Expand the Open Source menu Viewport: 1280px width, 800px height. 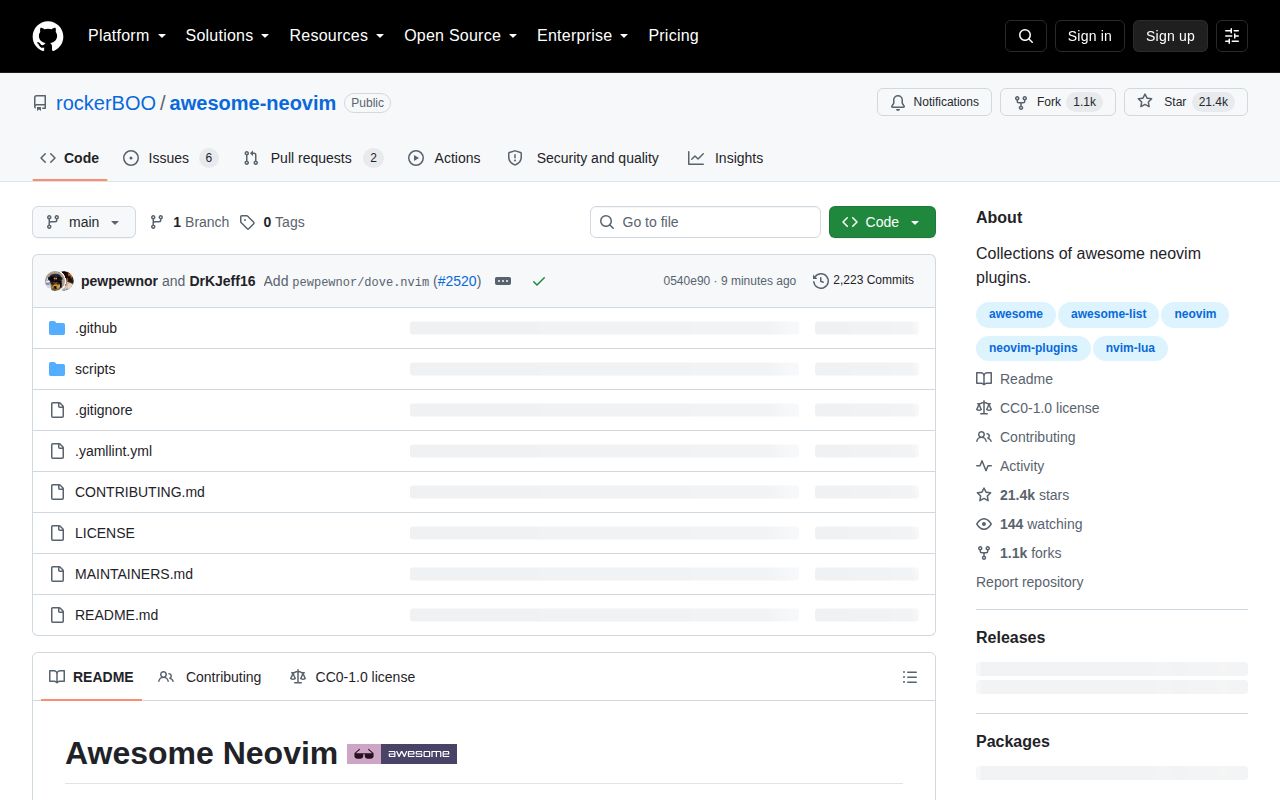point(460,36)
